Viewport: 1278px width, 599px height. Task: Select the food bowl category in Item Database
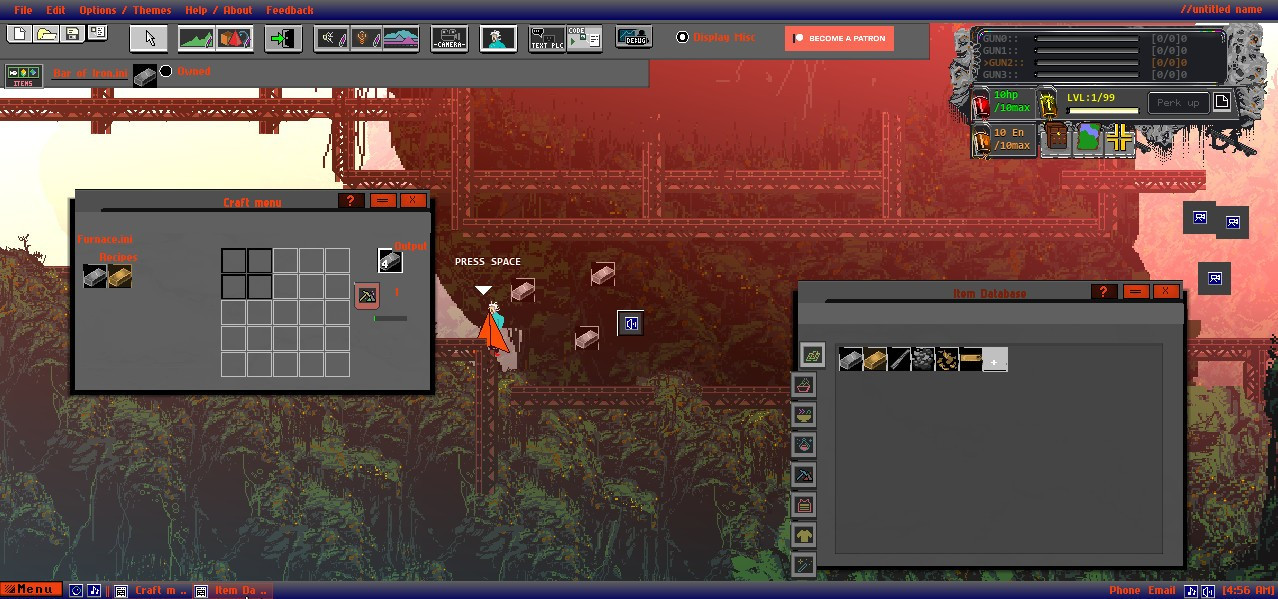(803, 385)
